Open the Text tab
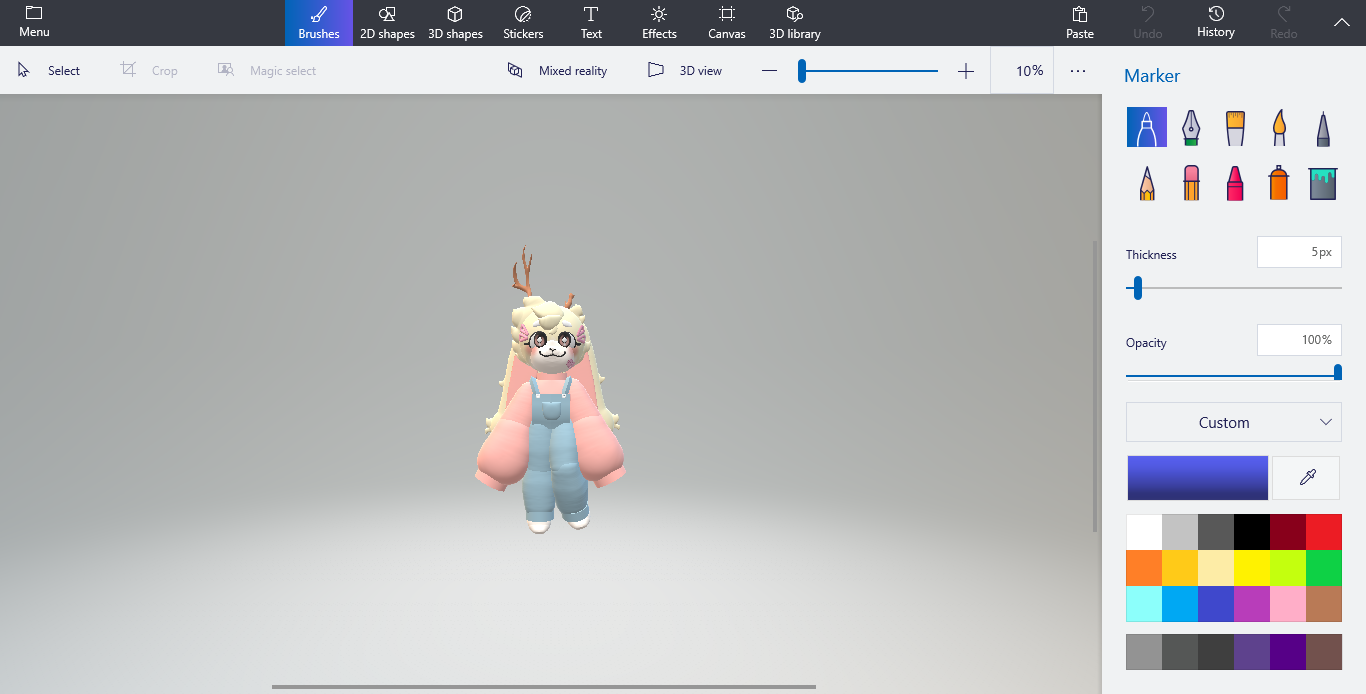1366x694 pixels. click(x=591, y=22)
